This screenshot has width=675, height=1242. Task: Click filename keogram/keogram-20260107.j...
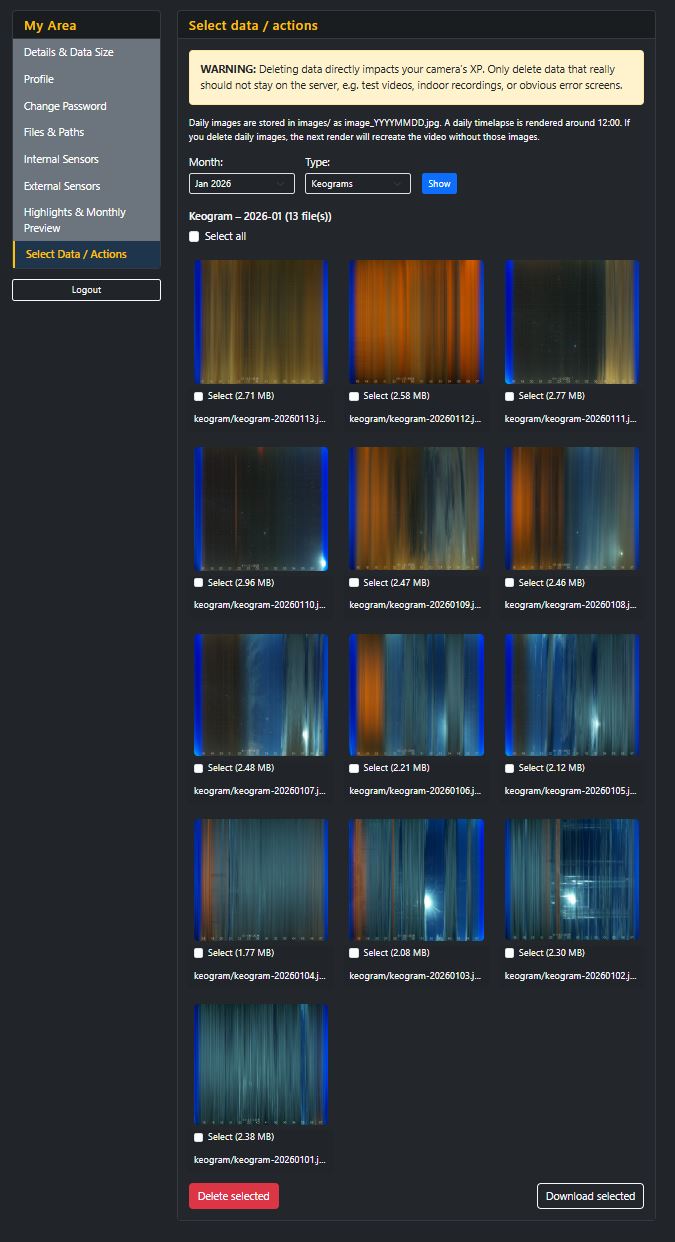coord(260,791)
